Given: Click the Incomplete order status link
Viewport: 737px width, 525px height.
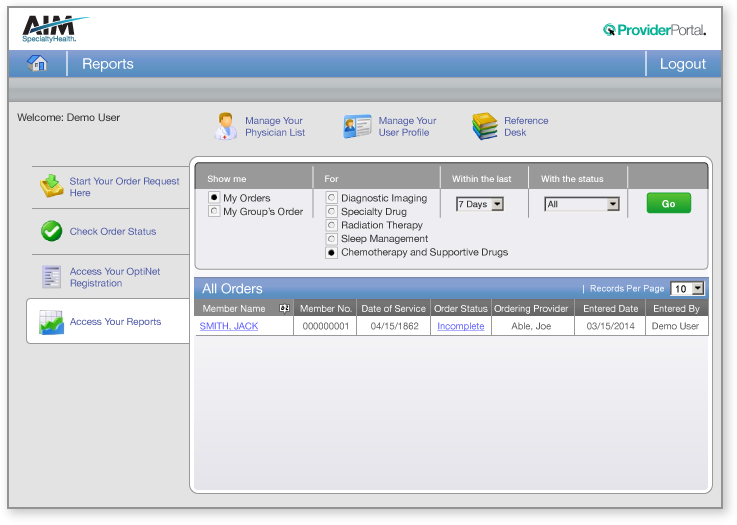Looking at the screenshot, I should tap(460, 326).
